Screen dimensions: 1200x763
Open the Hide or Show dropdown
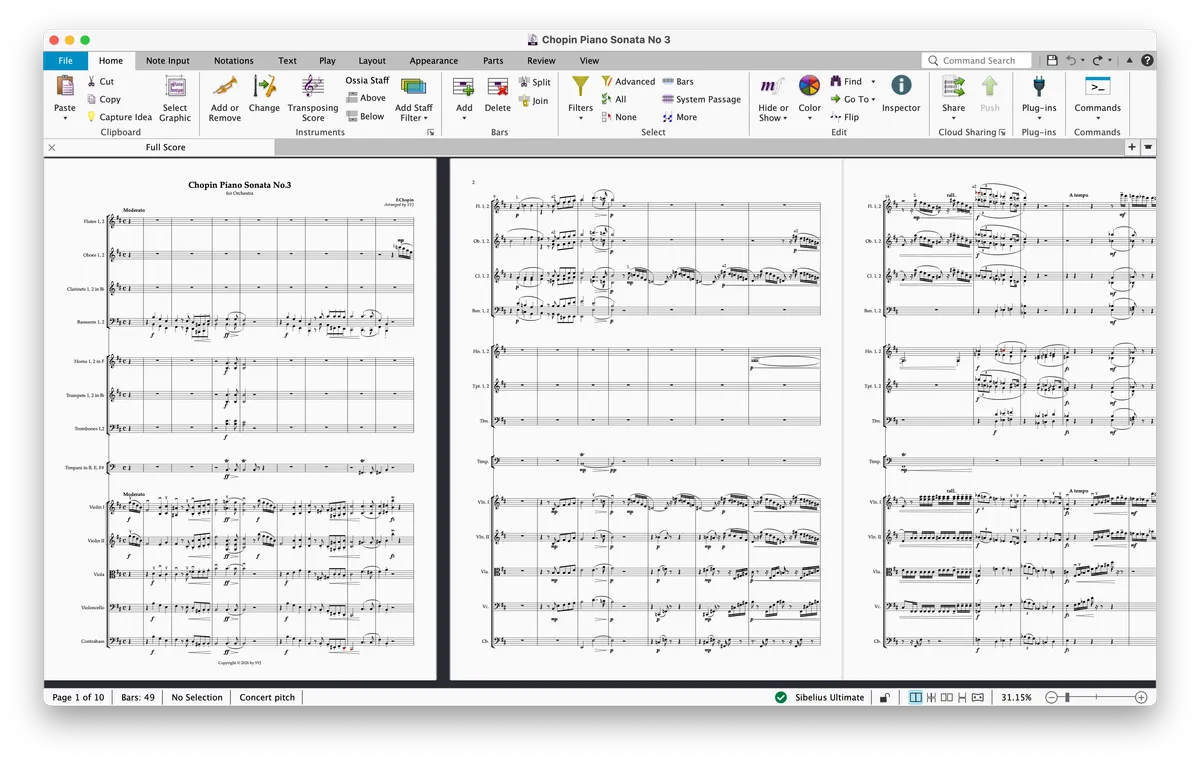tap(785, 118)
